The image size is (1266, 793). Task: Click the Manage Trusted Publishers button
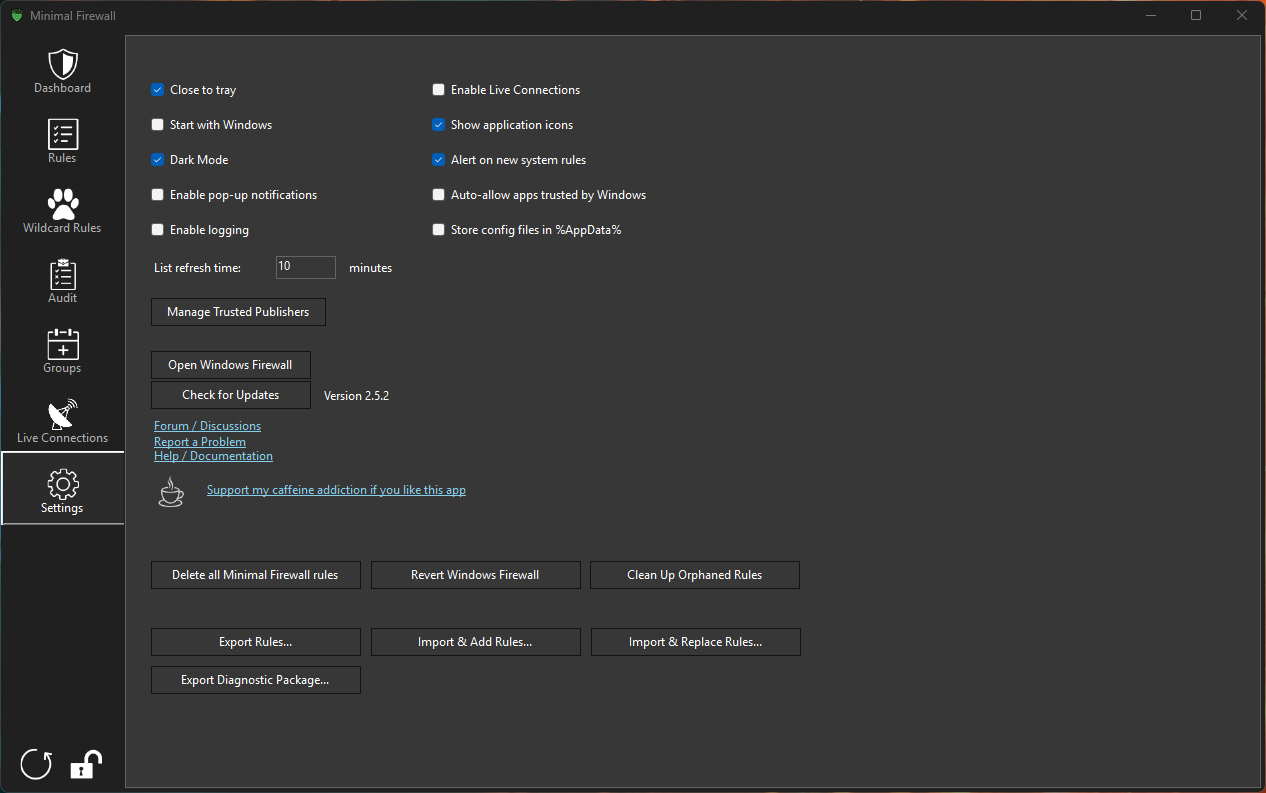click(238, 312)
